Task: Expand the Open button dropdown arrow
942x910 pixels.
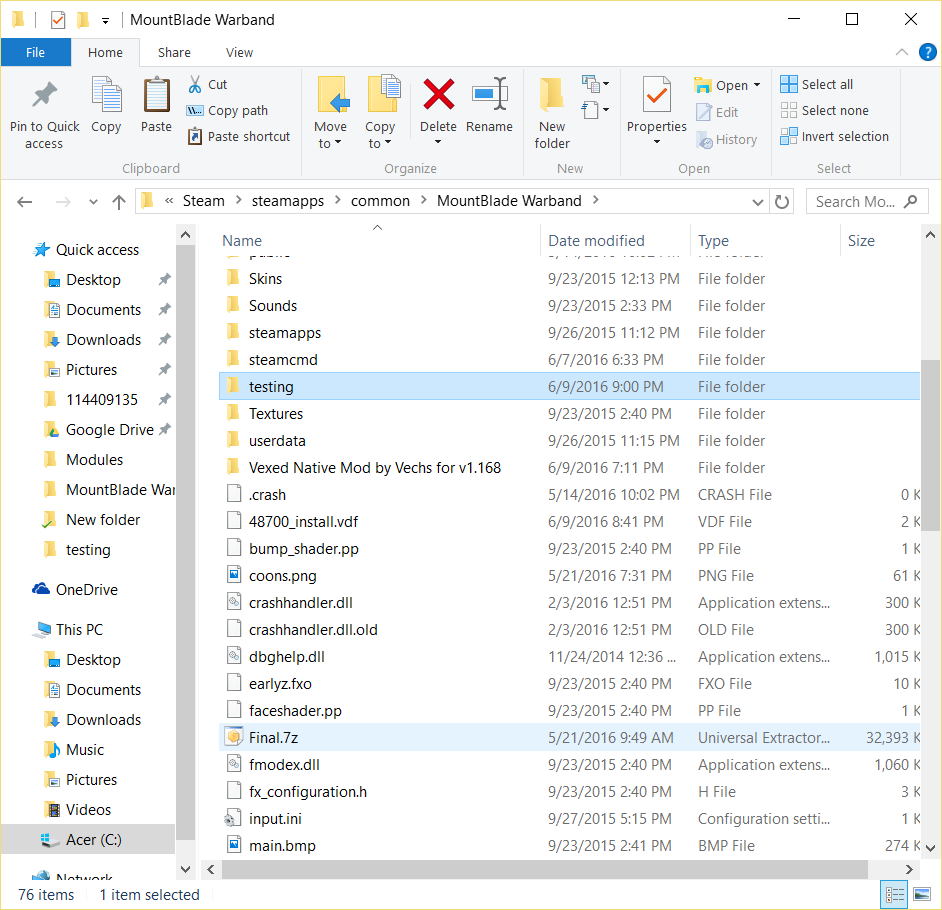Action: click(757, 85)
